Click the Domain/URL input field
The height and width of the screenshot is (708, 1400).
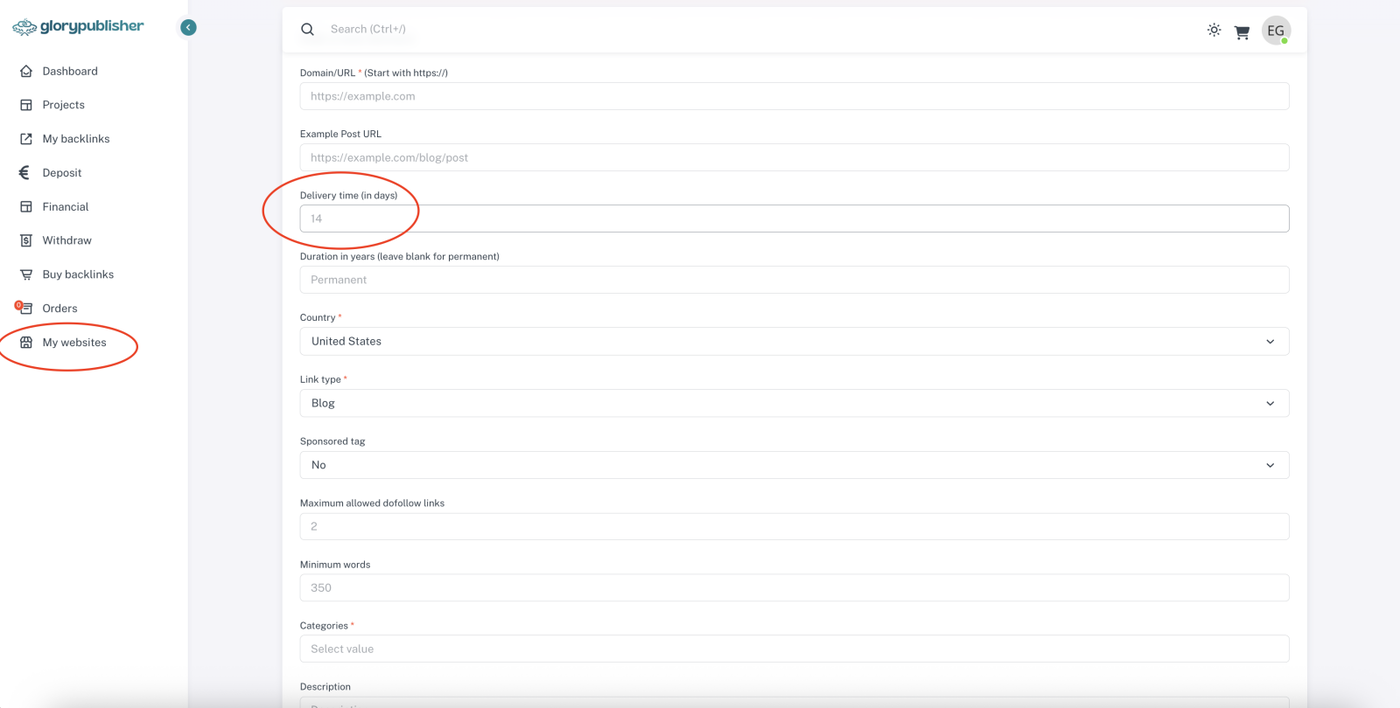[794, 96]
